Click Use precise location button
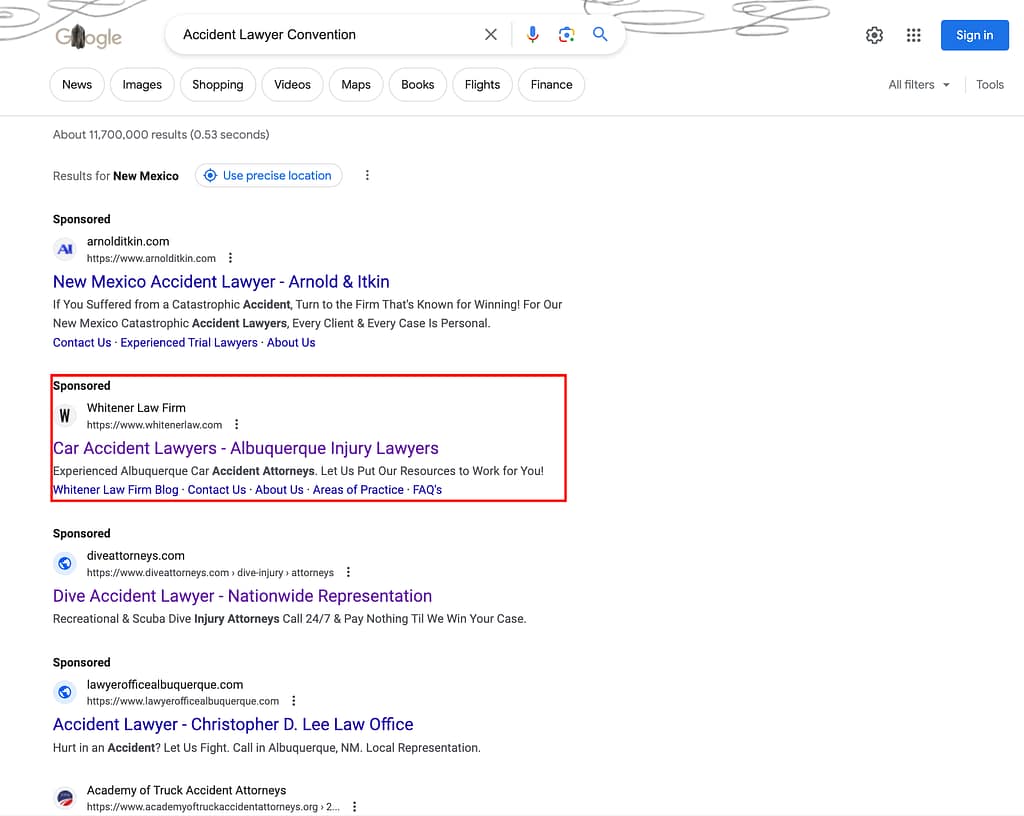Image resolution: width=1024 pixels, height=816 pixels. (268, 176)
